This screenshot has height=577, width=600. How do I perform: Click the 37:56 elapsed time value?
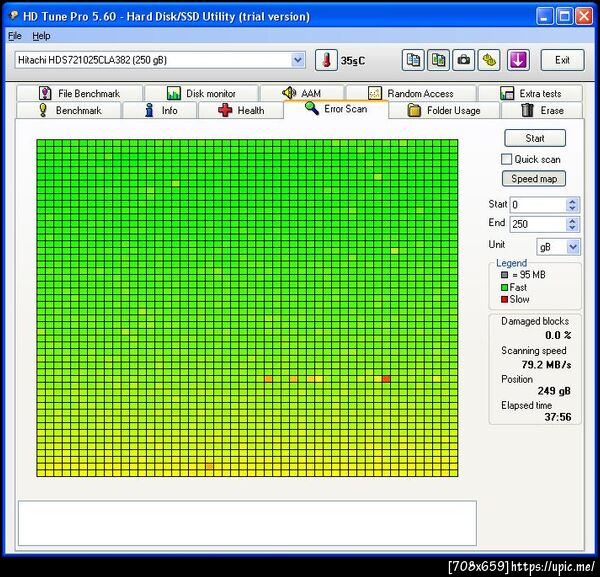click(558, 417)
